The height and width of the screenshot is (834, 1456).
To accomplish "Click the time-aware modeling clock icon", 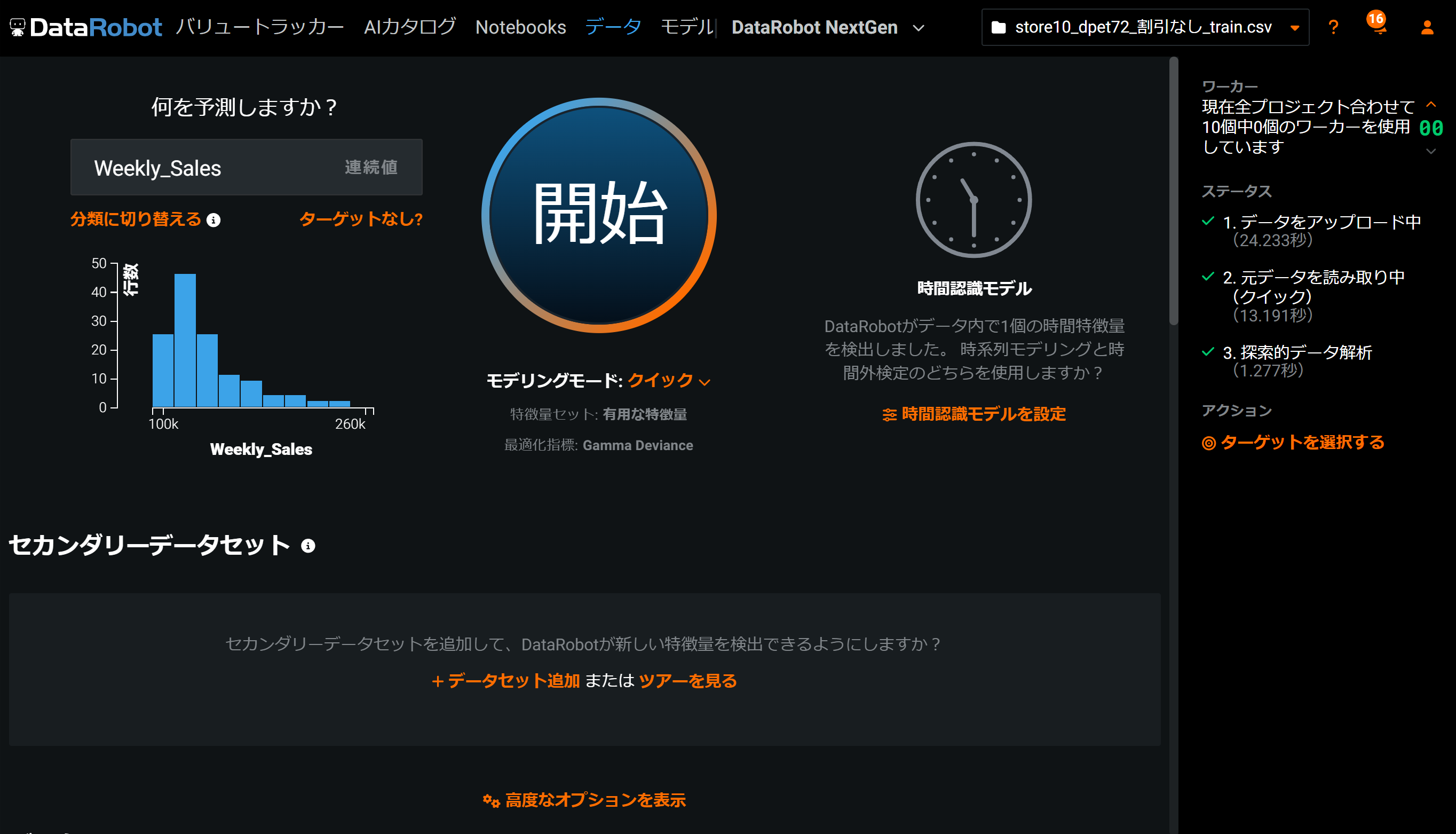I will point(974,200).
